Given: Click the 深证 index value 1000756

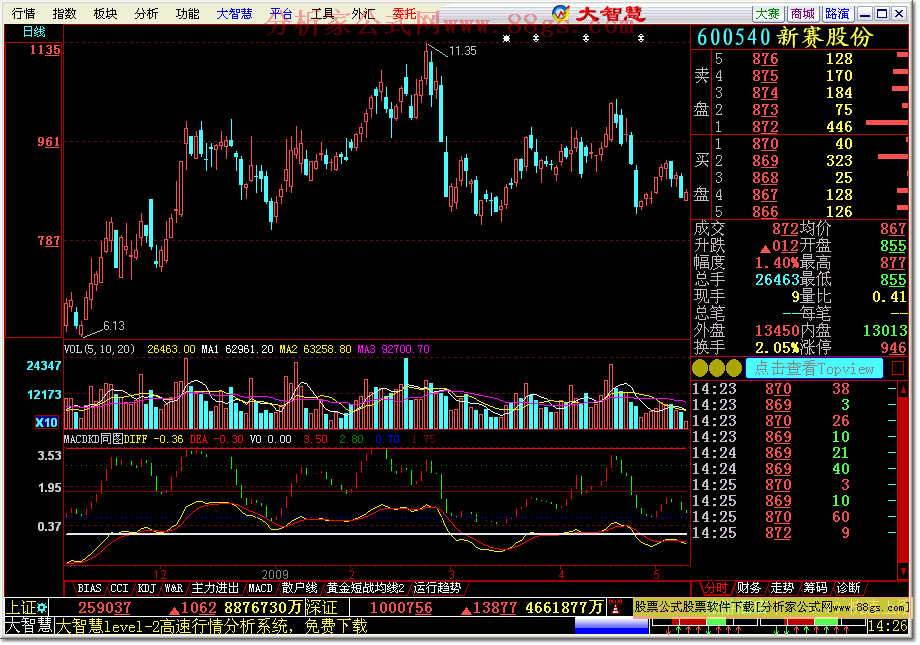Looking at the screenshot, I should pos(401,607).
